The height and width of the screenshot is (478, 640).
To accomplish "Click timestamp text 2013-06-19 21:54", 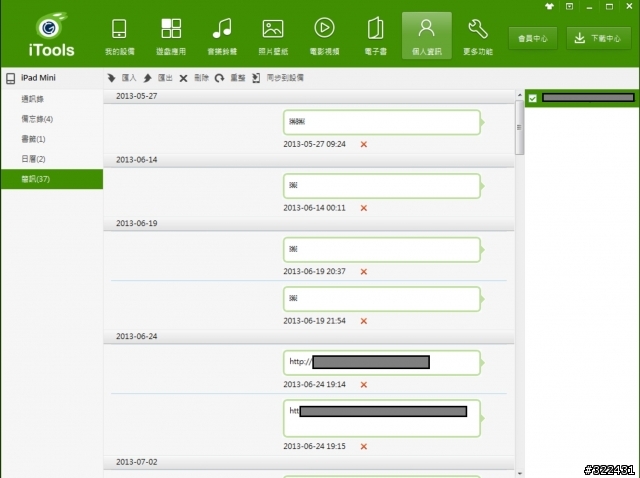I will tap(314, 321).
